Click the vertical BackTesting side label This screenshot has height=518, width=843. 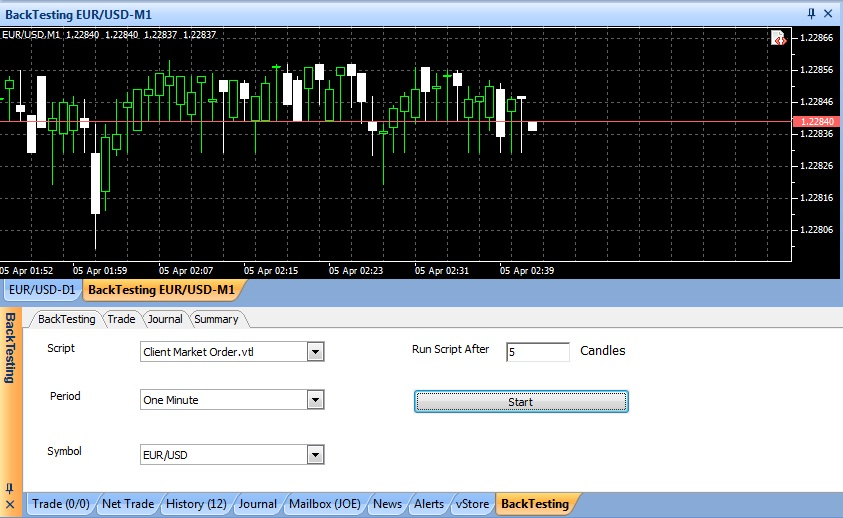[10, 348]
